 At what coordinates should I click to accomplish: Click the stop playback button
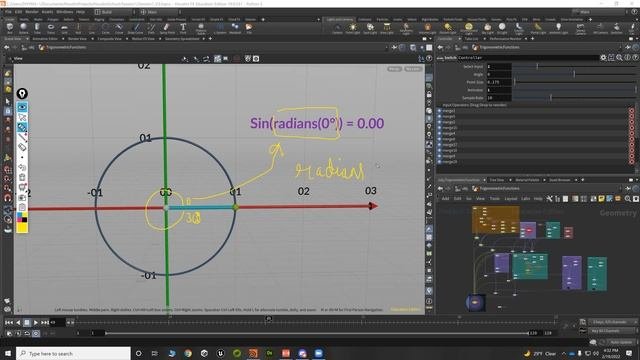pos(27,322)
